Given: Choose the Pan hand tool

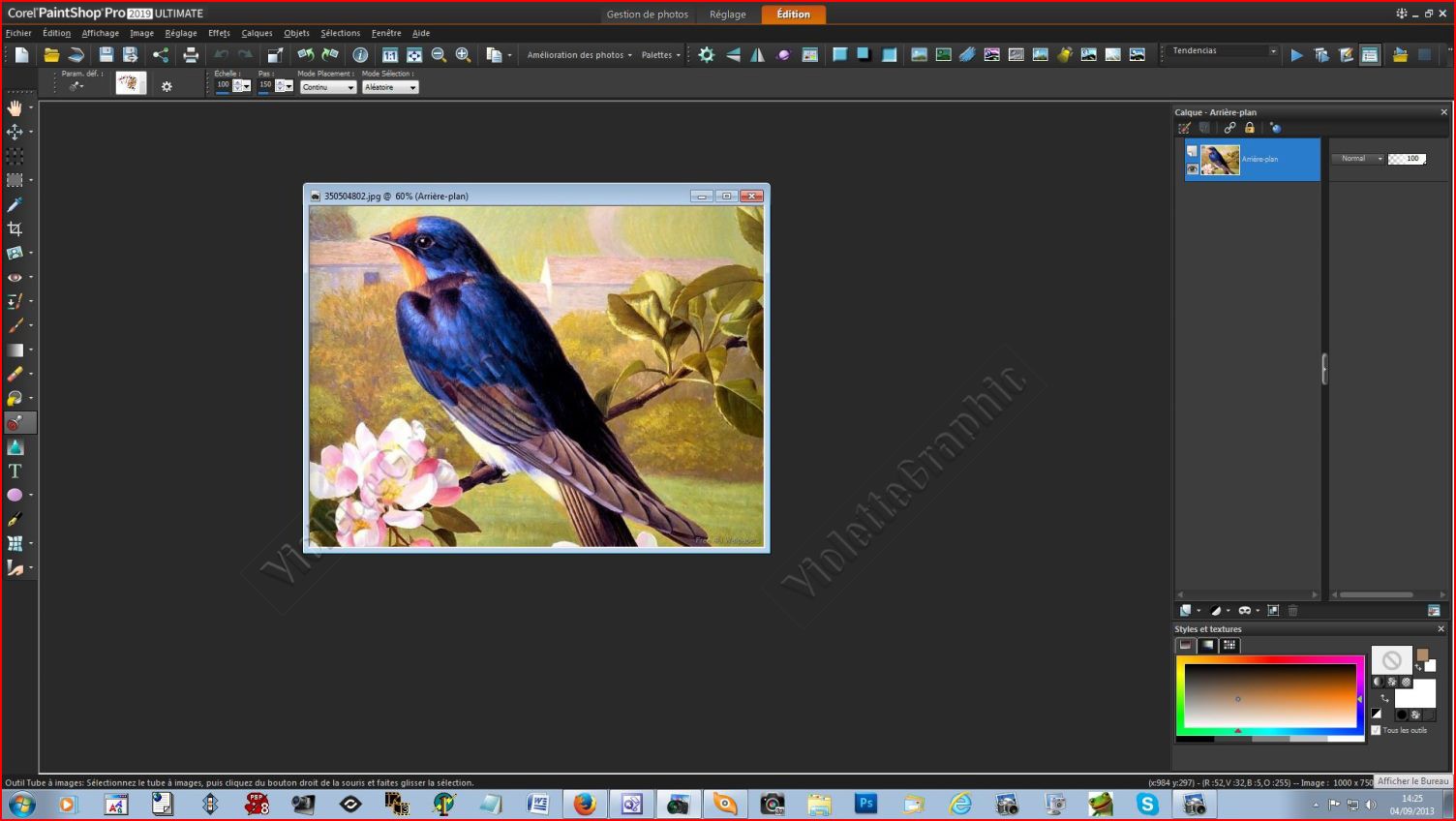Looking at the screenshot, I should pyautogui.click(x=15, y=107).
